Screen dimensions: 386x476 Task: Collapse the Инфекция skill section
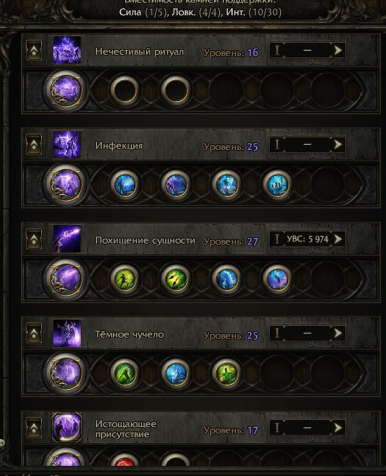coord(34,145)
